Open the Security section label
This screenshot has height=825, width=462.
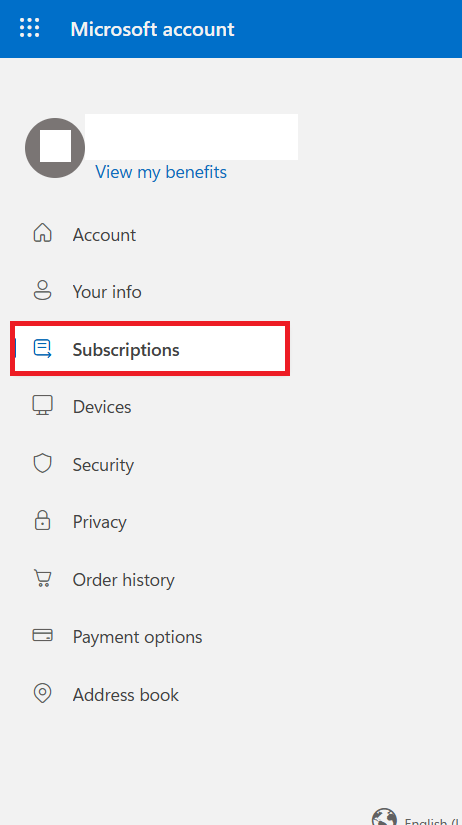(103, 465)
